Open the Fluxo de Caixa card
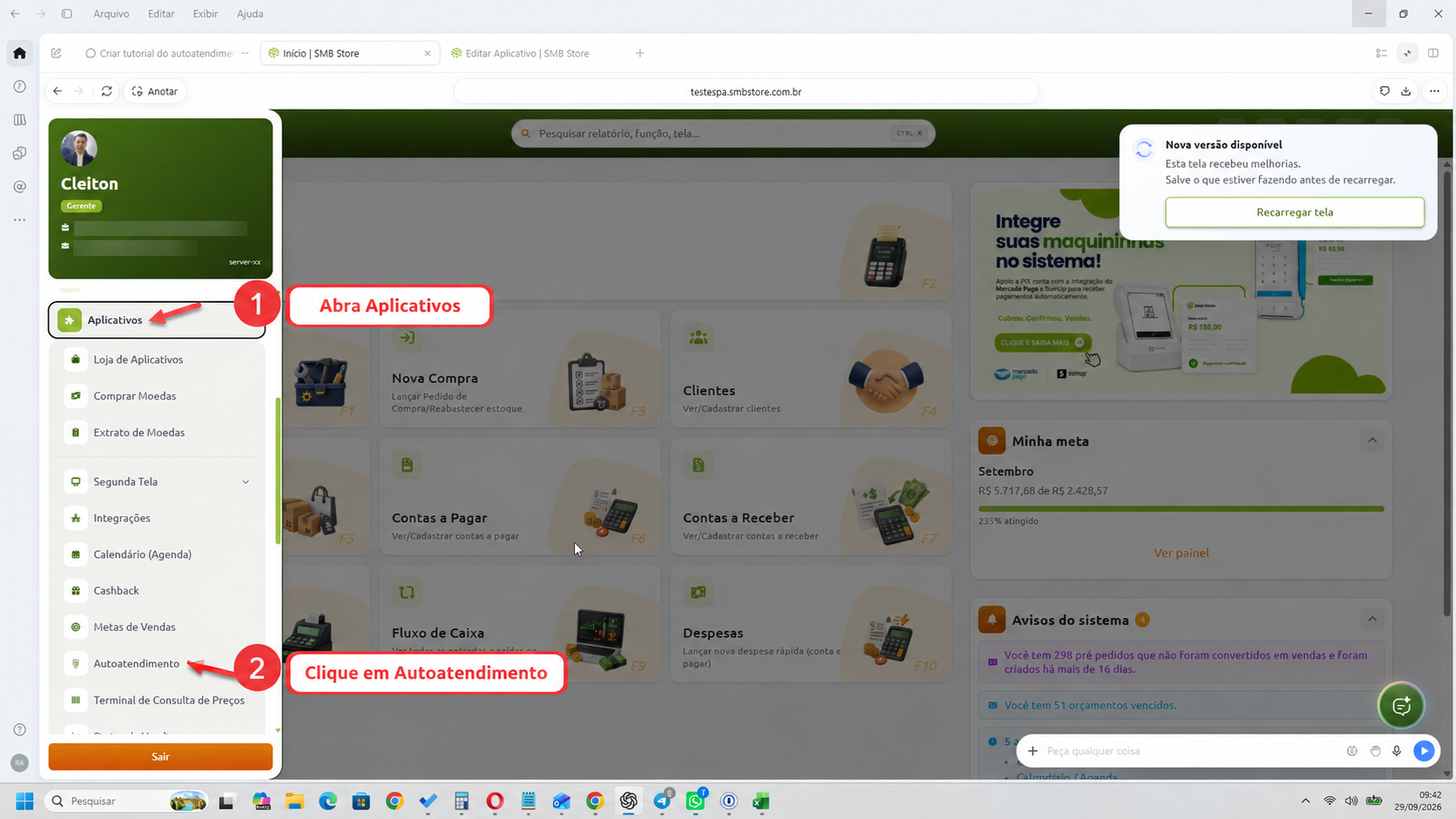The image size is (1456, 819). [520, 623]
